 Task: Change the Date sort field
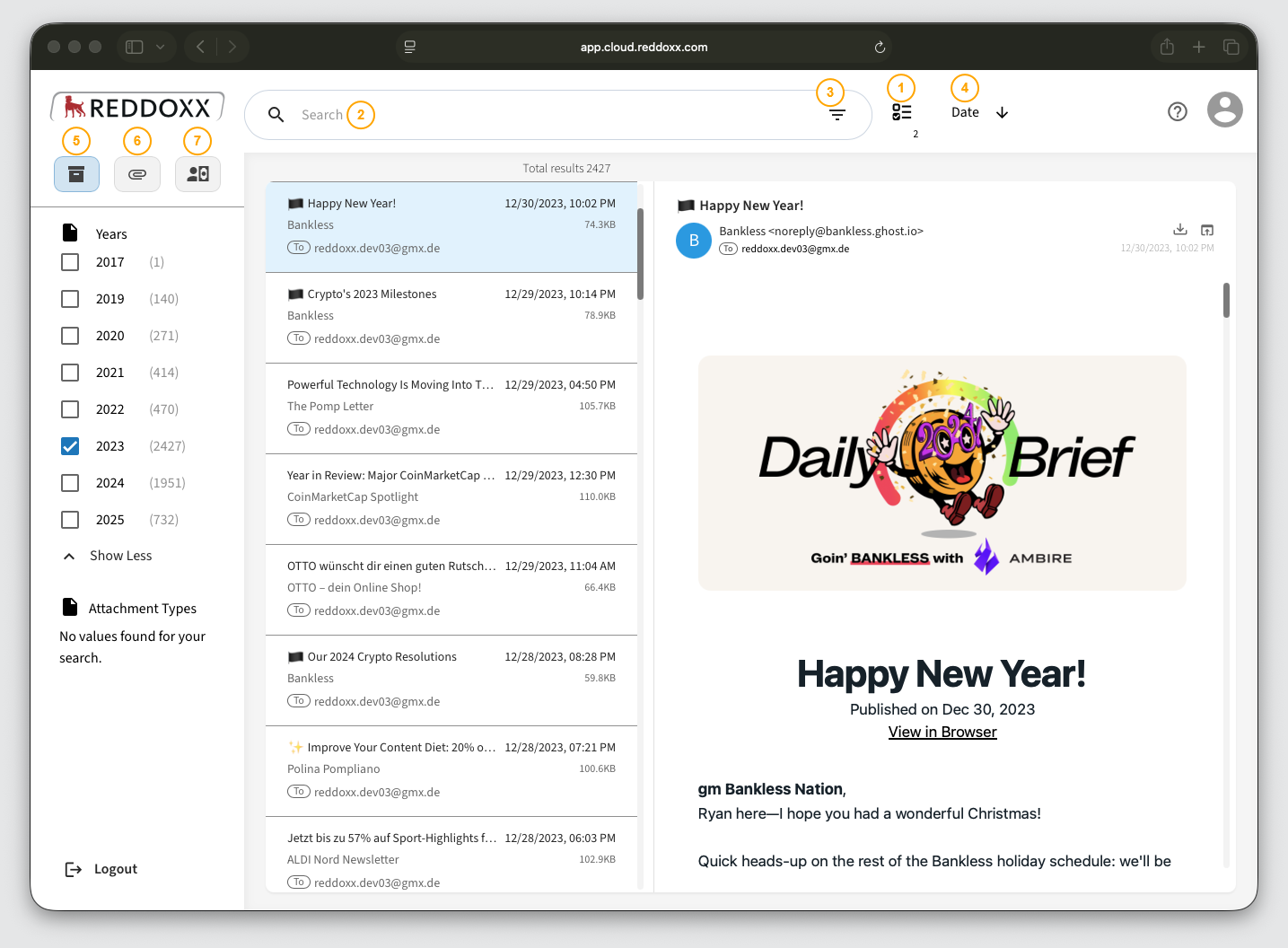pyautogui.click(x=965, y=112)
